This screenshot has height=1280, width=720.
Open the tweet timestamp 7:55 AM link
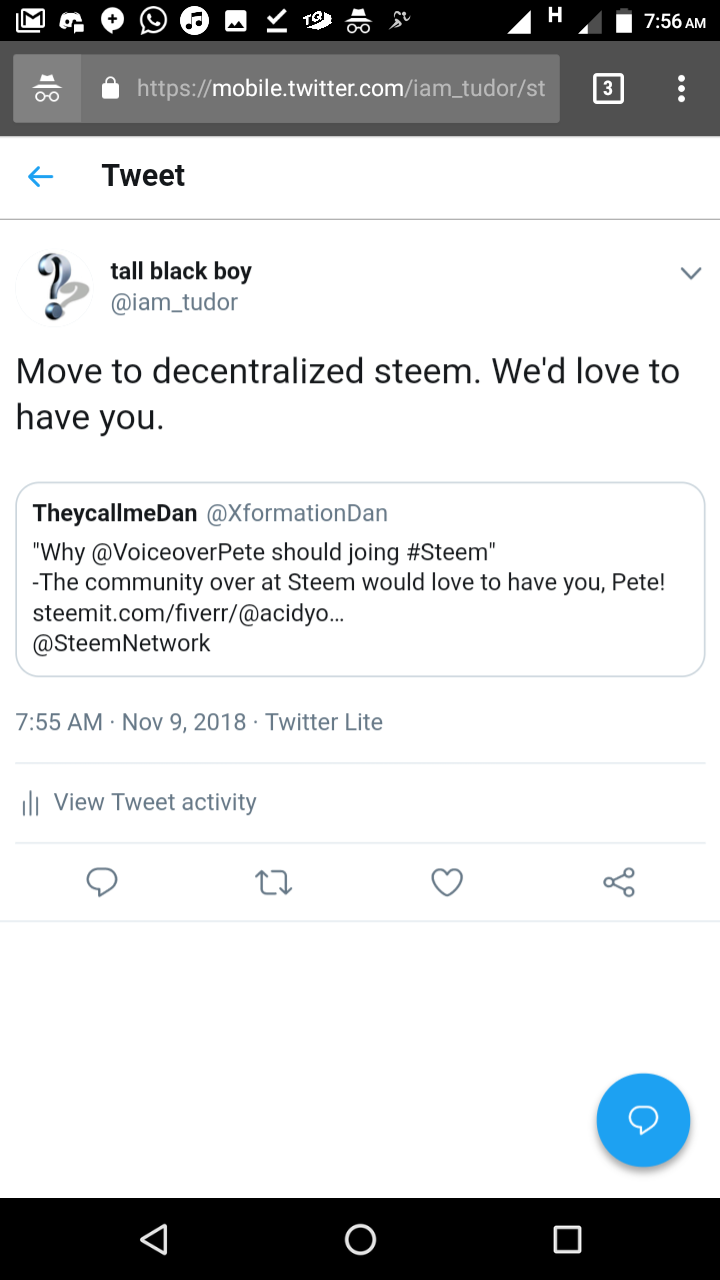pyautogui.click(x=59, y=722)
